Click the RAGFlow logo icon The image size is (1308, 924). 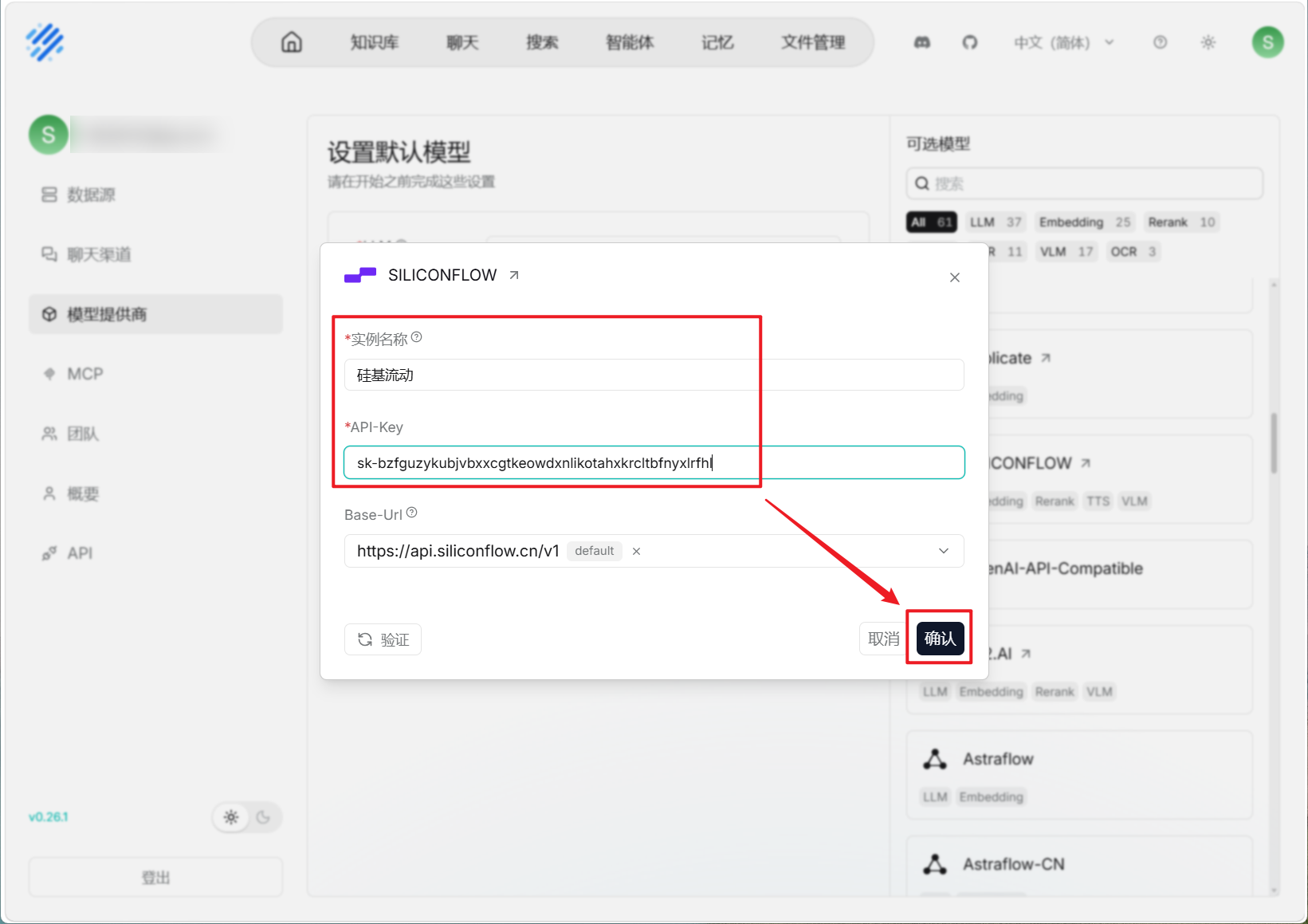(45, 42)
